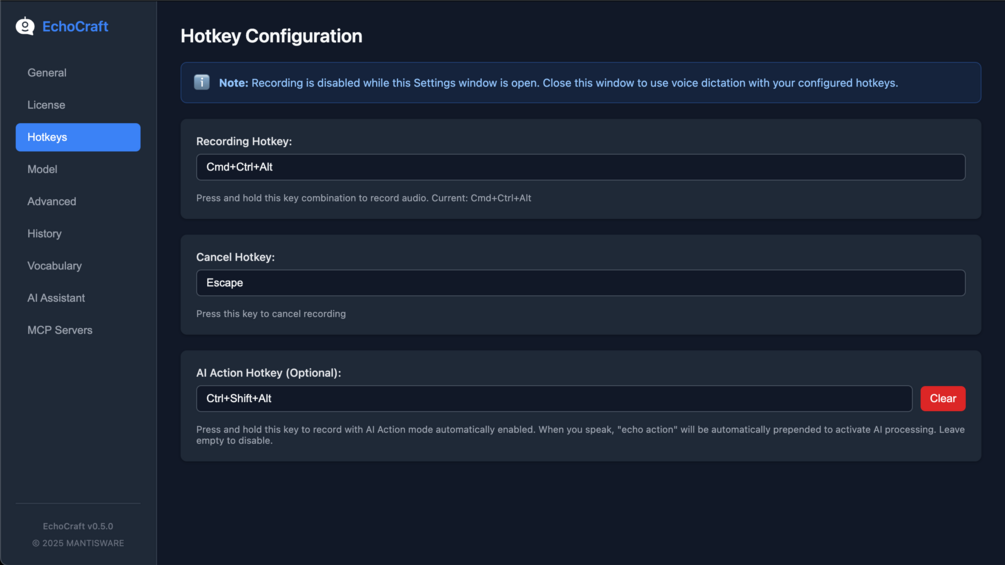Click the EchoCraft logo icon
The image size is (1005, 565).
click(x=25, y=27)
